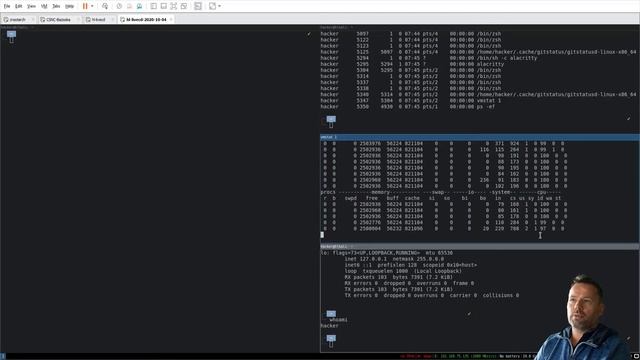
Task: Close the leftmost VM tab
Action: coord(33,20)
